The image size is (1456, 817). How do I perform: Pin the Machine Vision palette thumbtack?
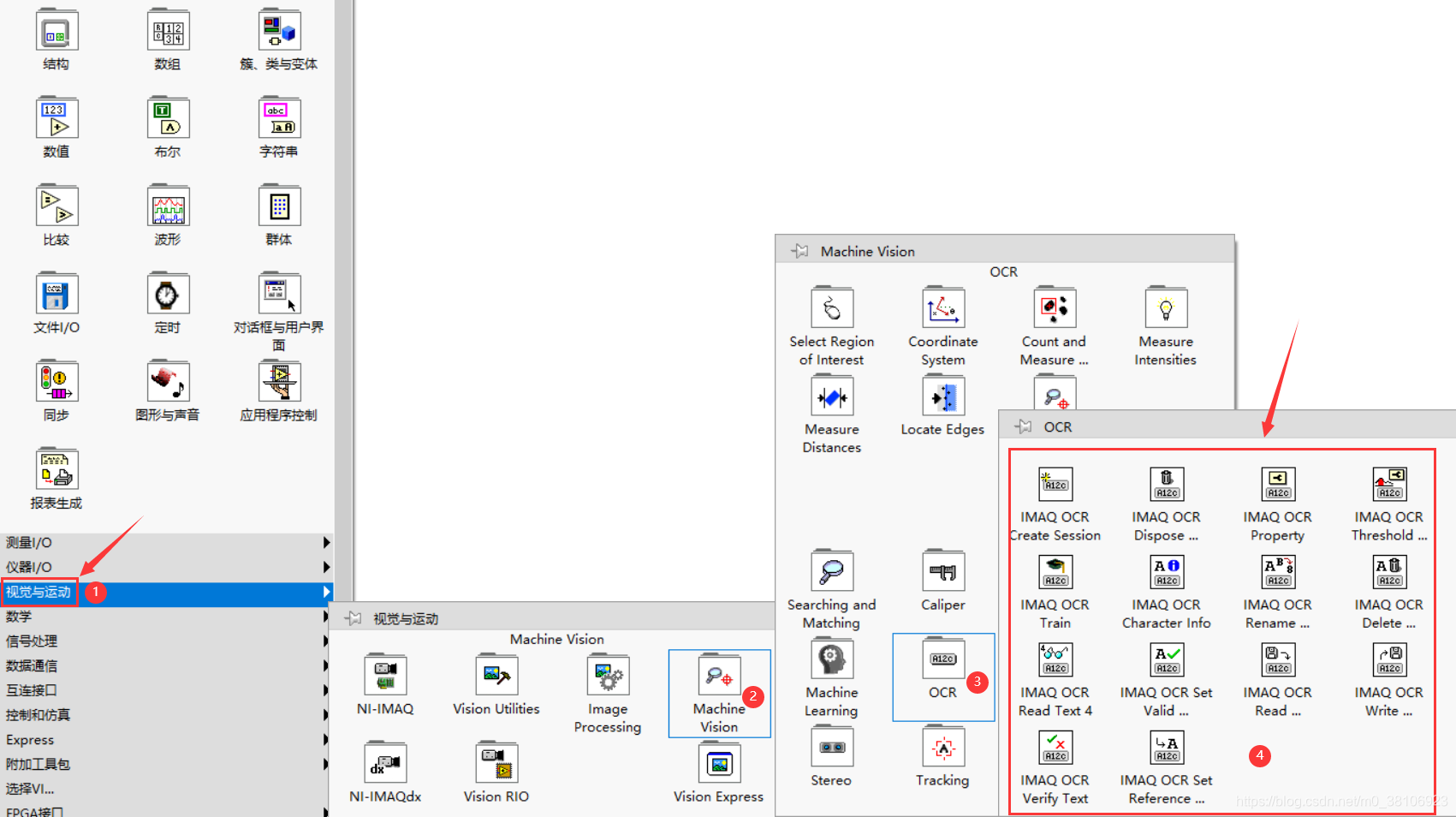pos(799,250)
